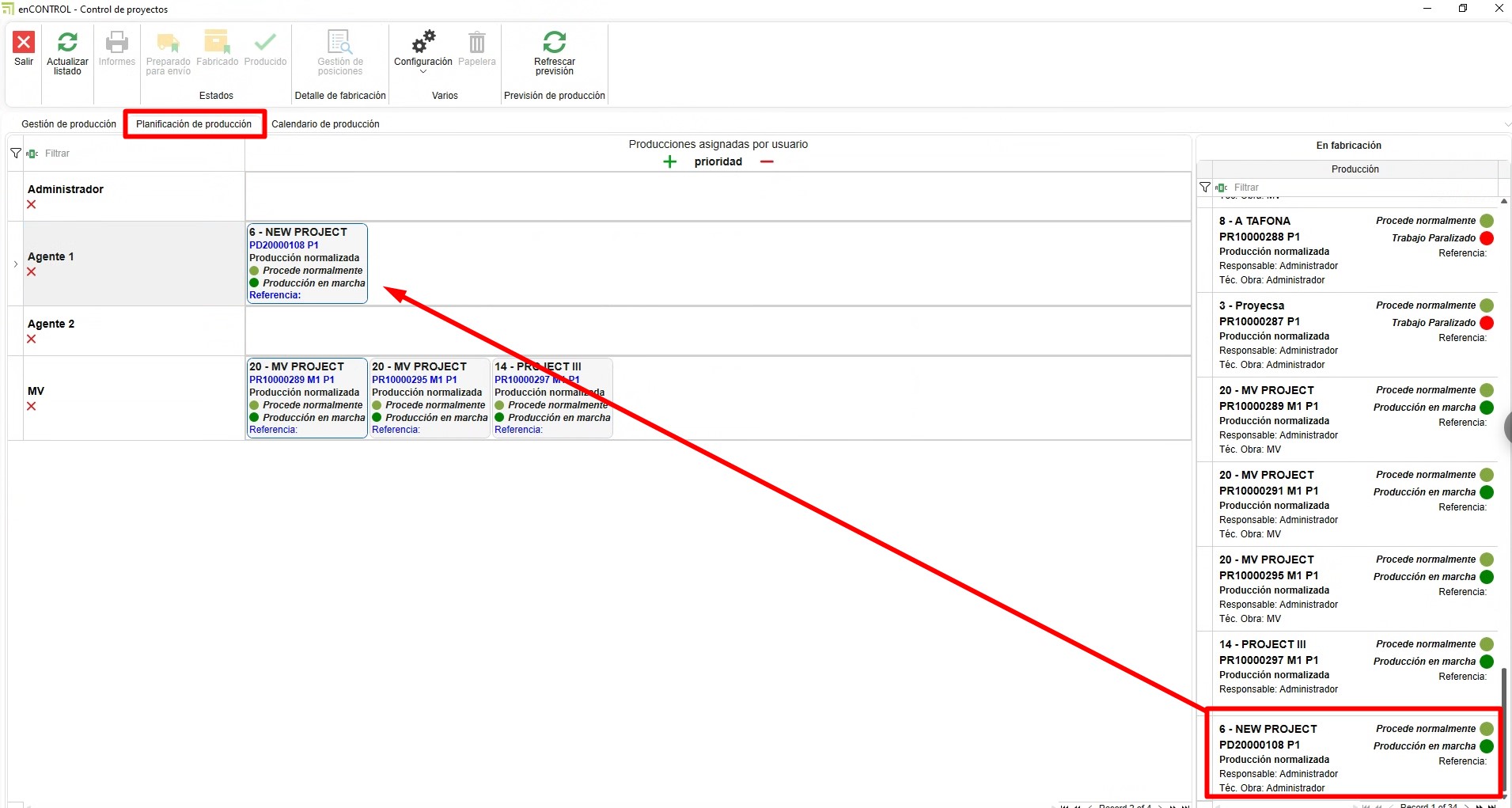Click red Trabajo Paralizado dot for A TAFONA
Viewport: 1512px width, 808px height.
click(1487, 238)
